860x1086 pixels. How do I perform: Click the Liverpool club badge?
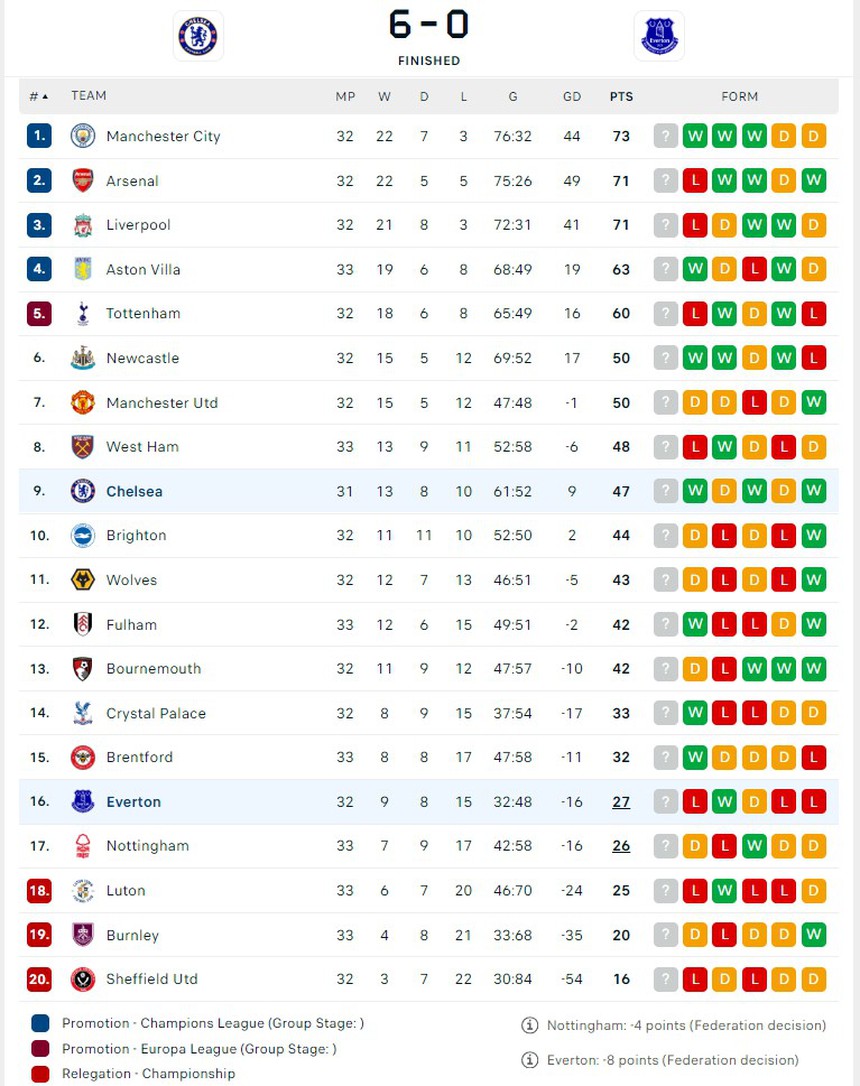82,225
